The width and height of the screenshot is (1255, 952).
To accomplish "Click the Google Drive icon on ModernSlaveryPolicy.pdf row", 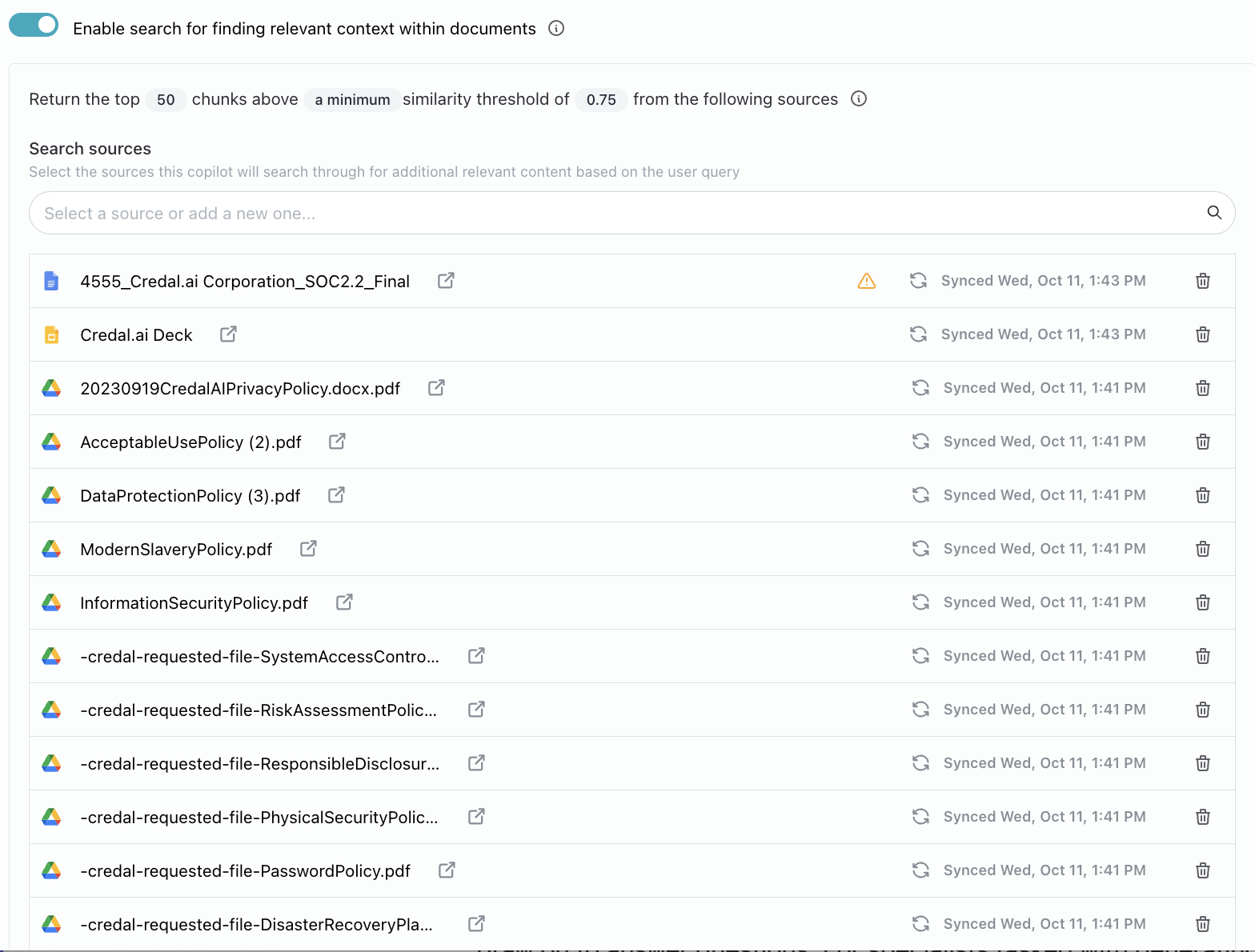I will [x=51, y=549].
